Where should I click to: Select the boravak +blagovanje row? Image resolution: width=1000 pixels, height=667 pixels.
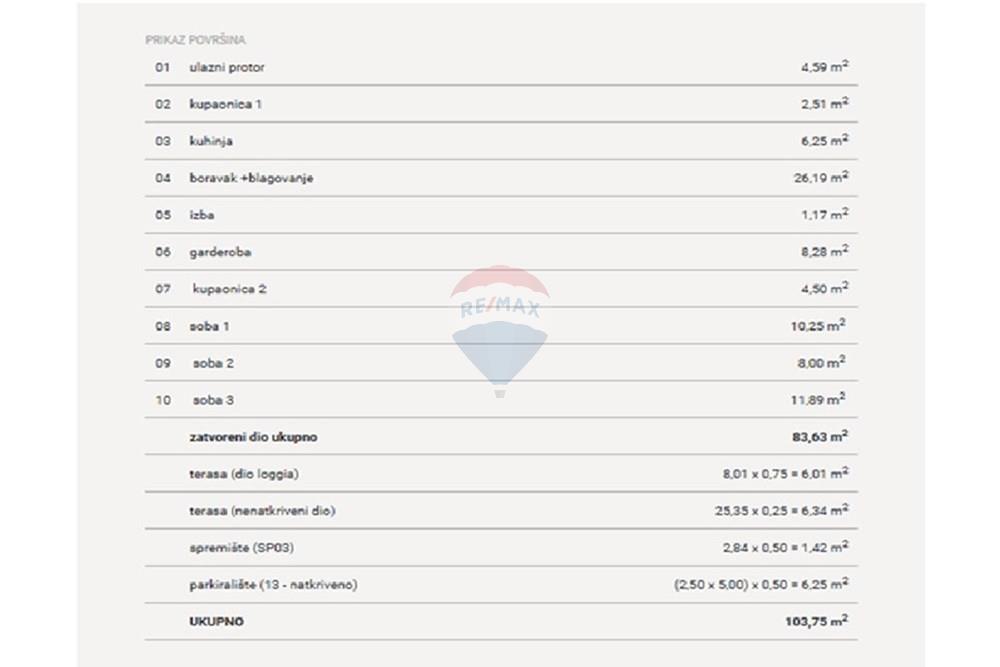coord(501,178)
